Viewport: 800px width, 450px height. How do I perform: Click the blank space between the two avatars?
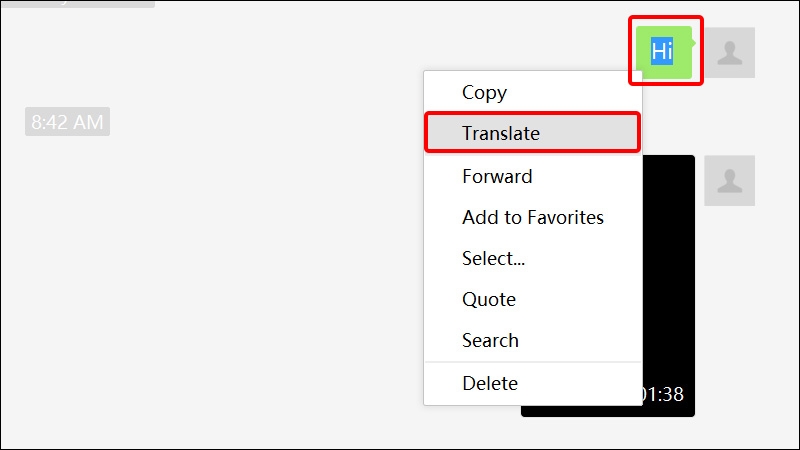730,116
